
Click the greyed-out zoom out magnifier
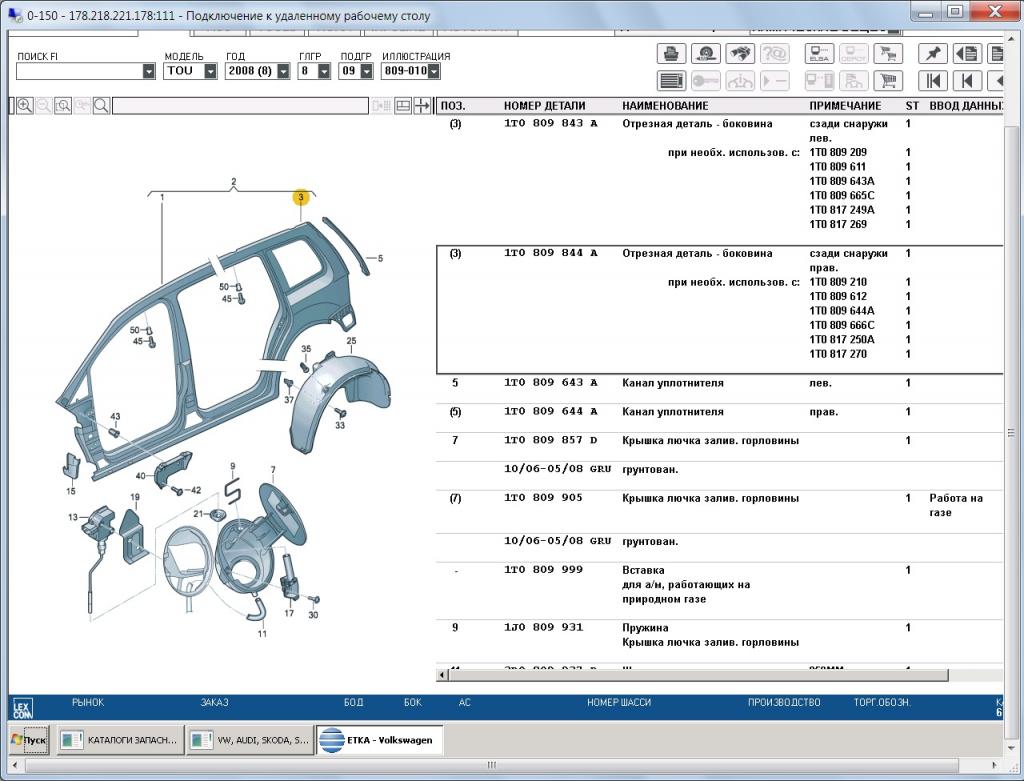pos(44,106)
